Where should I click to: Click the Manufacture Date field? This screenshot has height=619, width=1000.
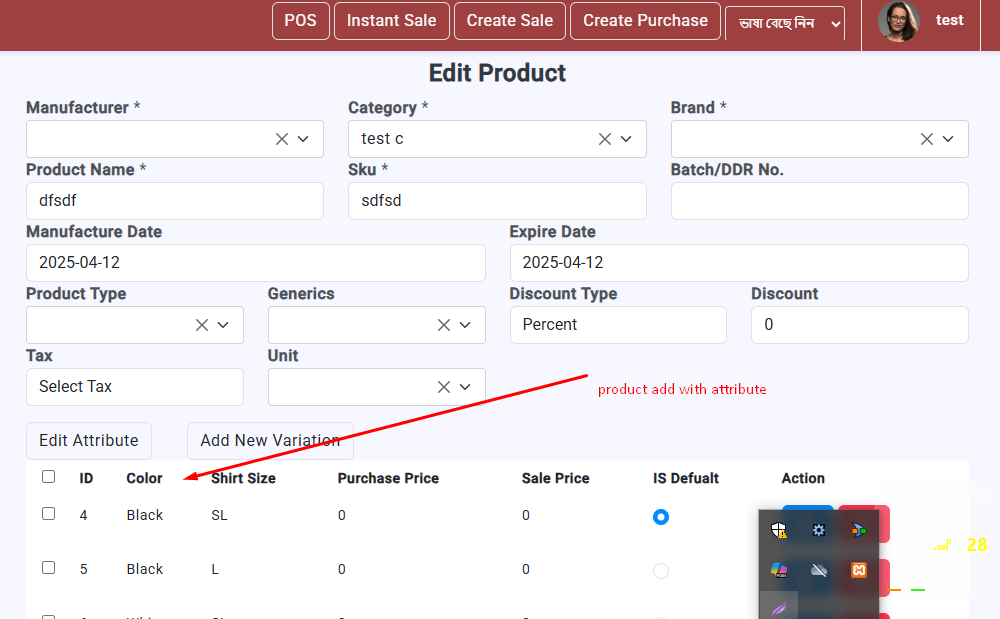[256, 263]
